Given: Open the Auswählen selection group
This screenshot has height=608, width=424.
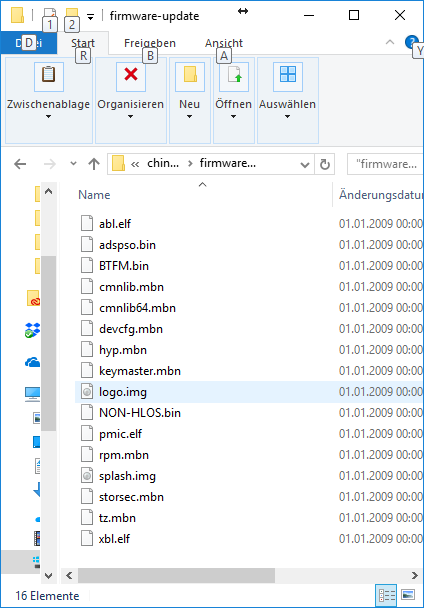Looking at the screenshot, I should [287, 100].
